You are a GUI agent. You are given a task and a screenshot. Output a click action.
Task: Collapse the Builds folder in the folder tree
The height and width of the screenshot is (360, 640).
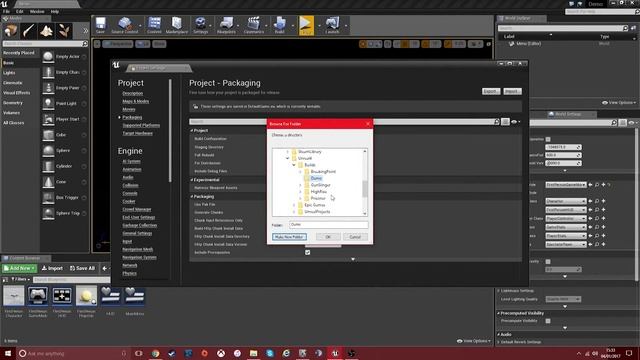coord(294,165)
